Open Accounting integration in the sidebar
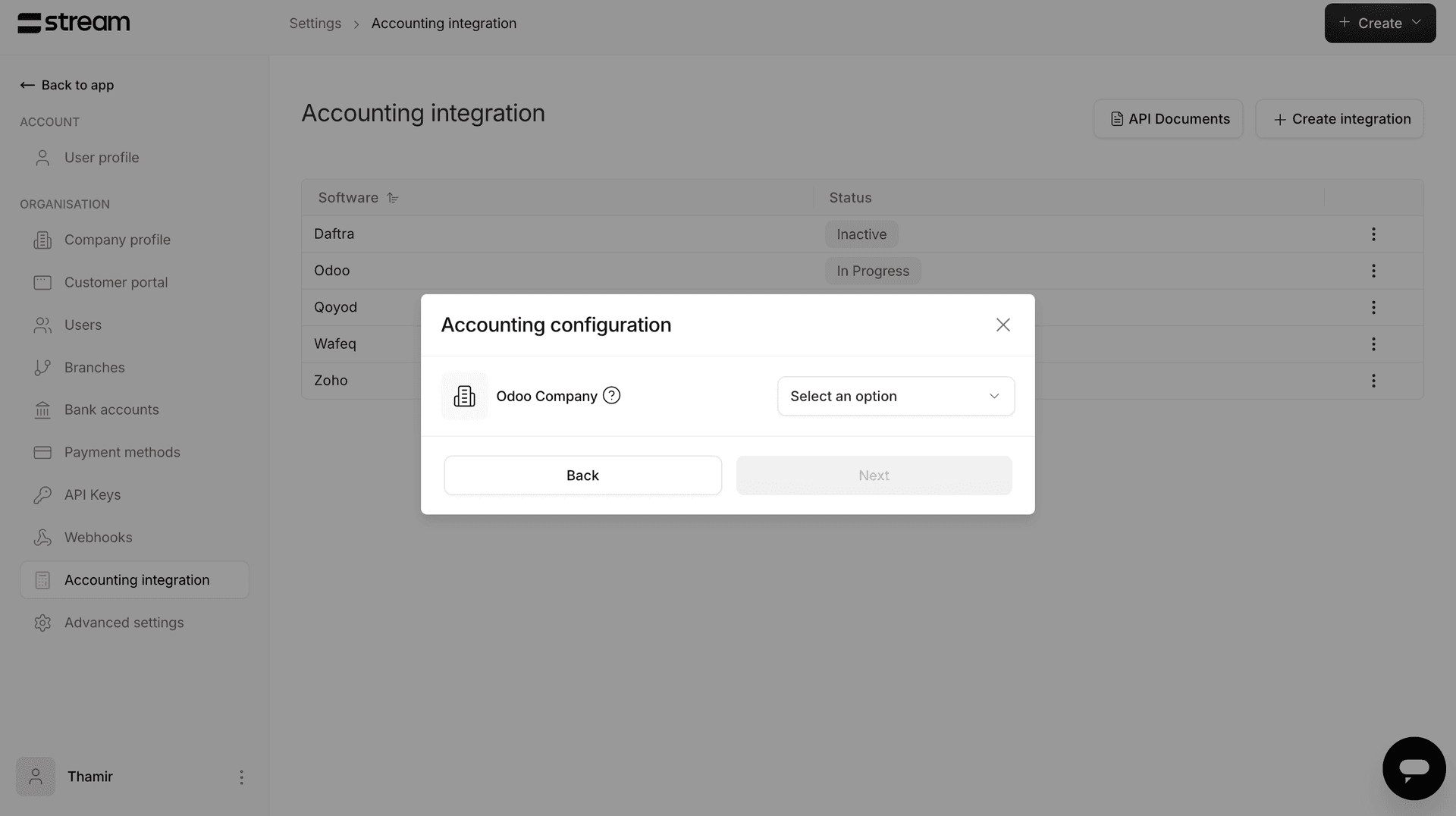 134,580
